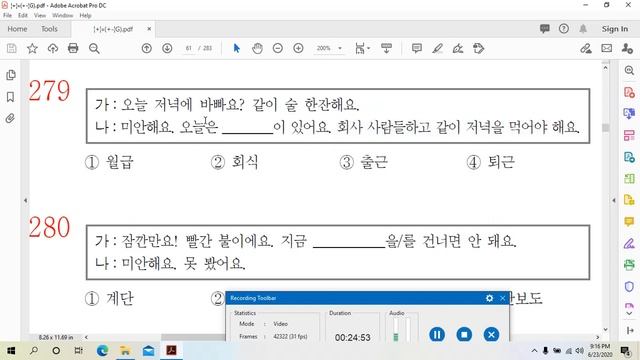Open the notifications bell
This screenshot has width=640, height=360.
(x=583, y=29)
